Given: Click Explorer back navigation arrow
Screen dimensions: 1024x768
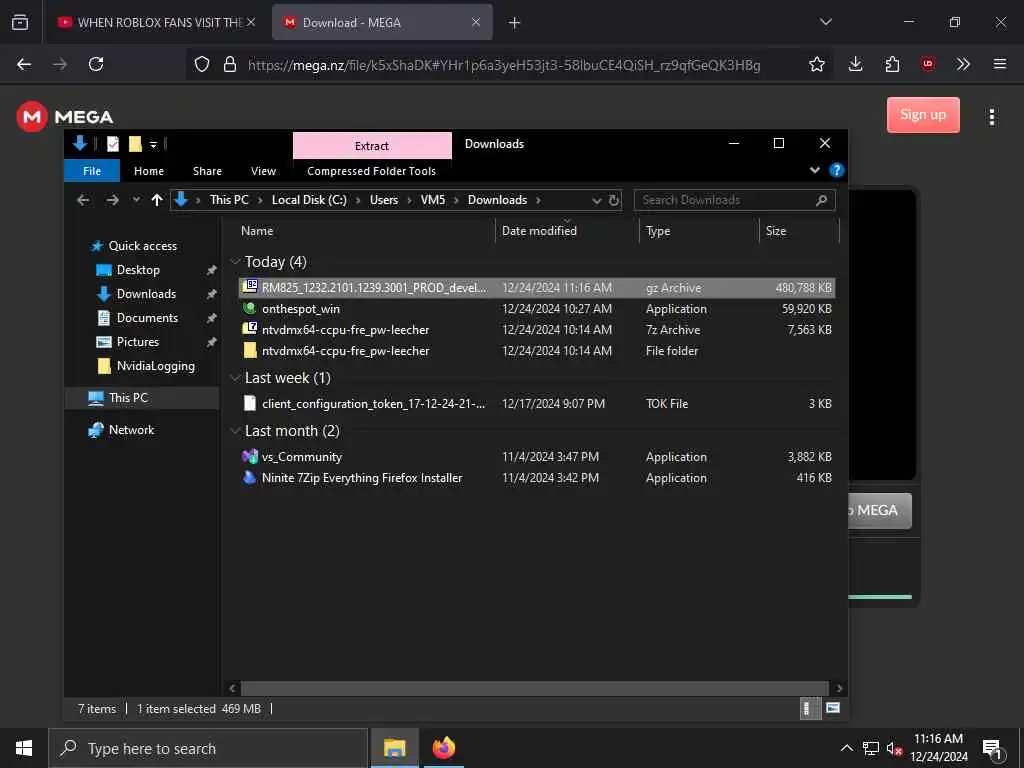Looking at the screenshot, I should [83, 200].
